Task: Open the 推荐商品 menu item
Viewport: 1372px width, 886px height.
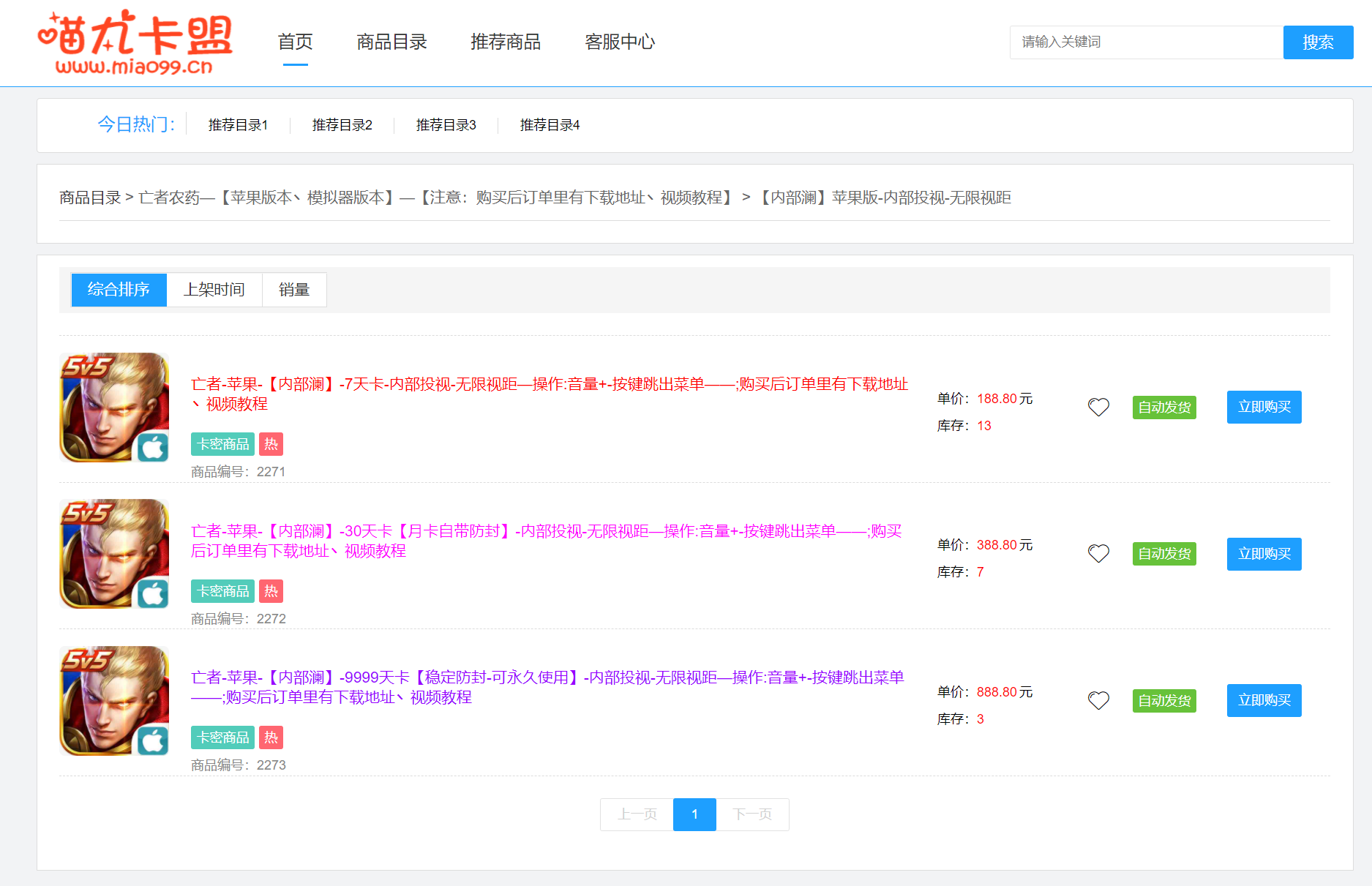Action: pos(506,42)
